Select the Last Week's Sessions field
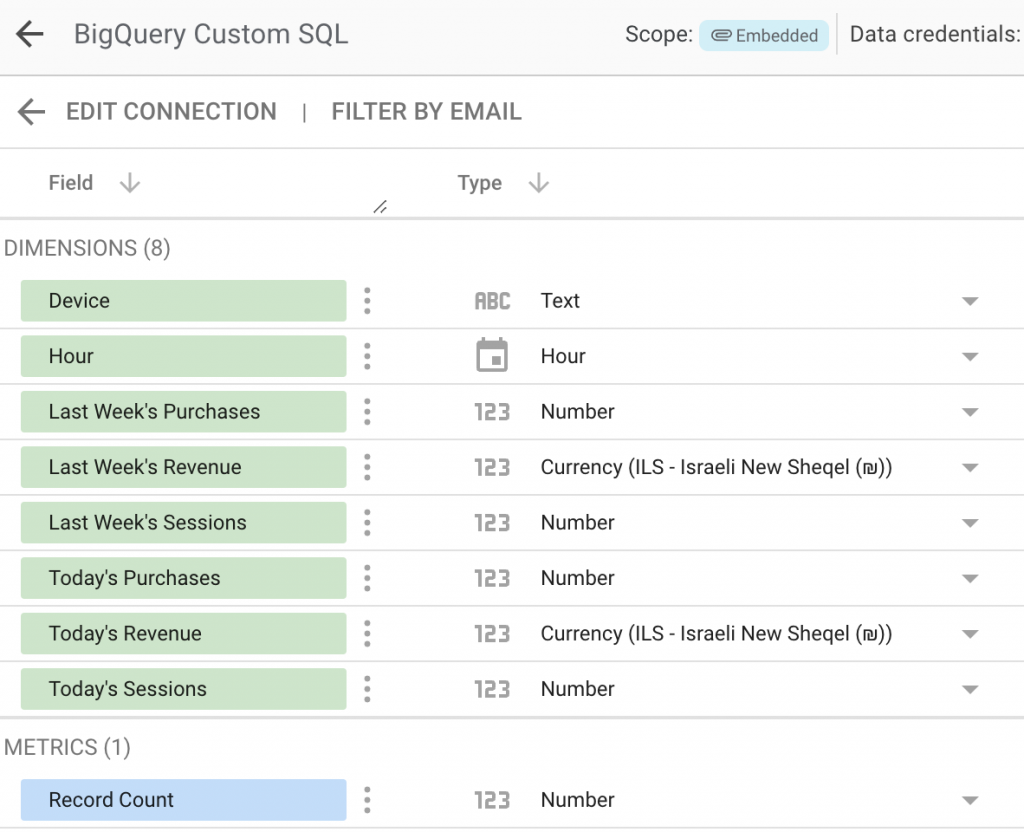1024x832 pixels. pyautogui.click(x=184, y=523)
